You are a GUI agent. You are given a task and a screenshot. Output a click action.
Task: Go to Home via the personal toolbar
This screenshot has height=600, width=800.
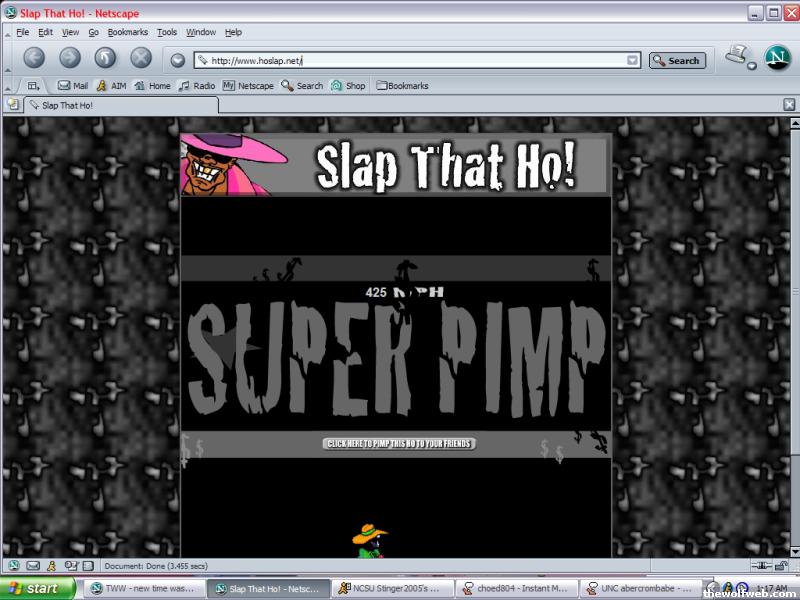[152, 86]
